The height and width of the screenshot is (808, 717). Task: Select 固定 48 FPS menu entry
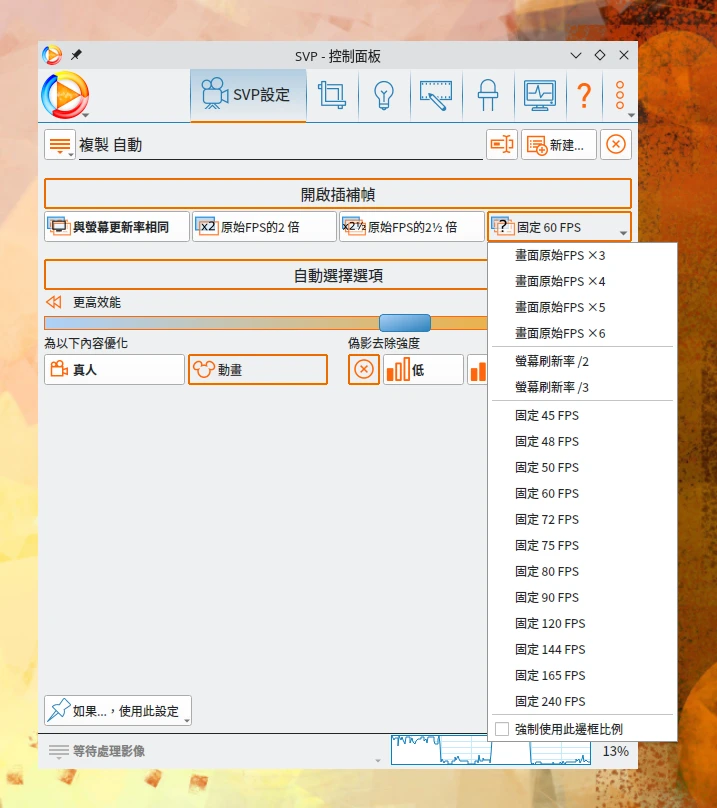[x=582, y=442]
